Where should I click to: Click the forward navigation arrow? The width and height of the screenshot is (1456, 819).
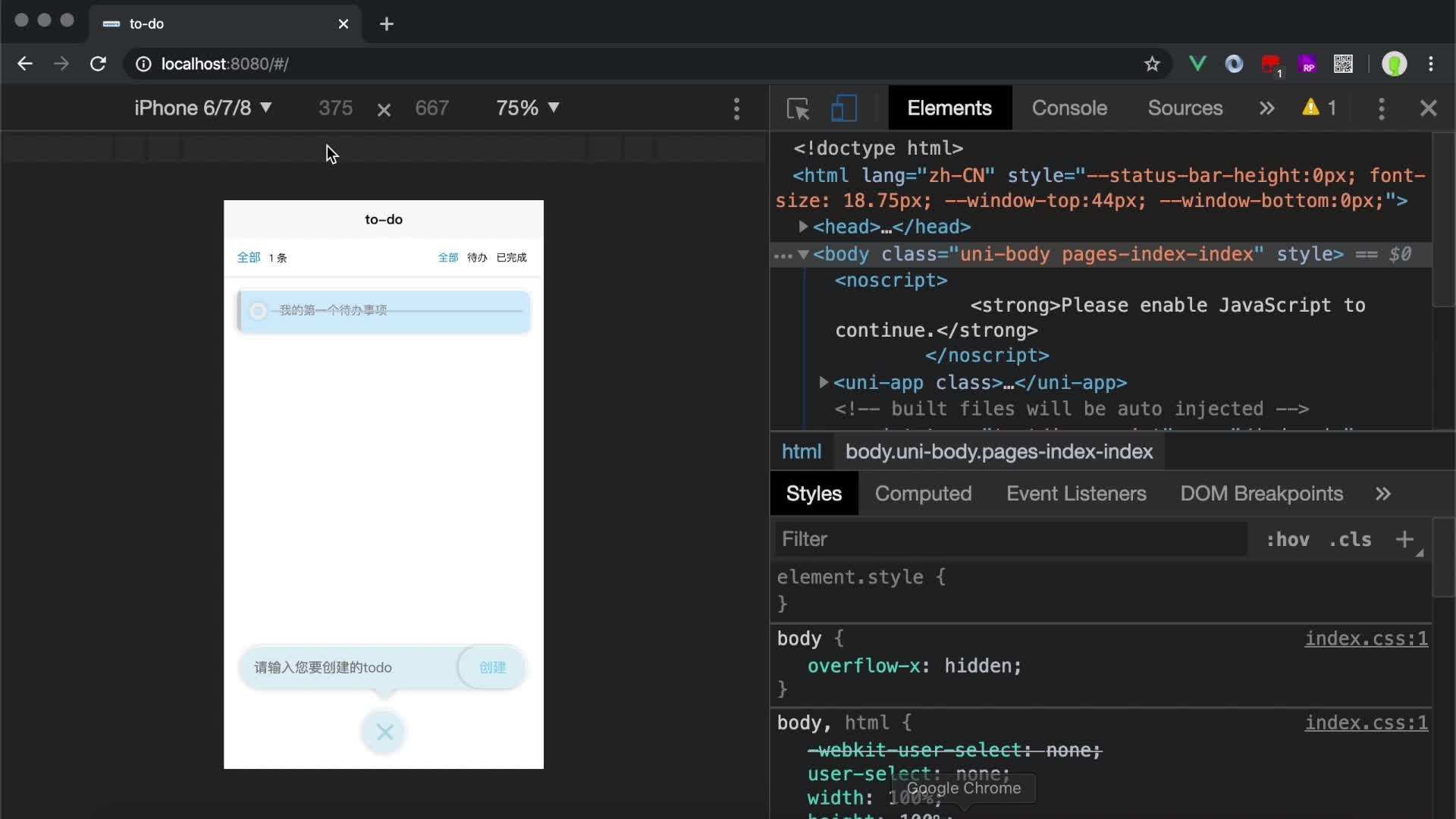(x=61, y=64)
